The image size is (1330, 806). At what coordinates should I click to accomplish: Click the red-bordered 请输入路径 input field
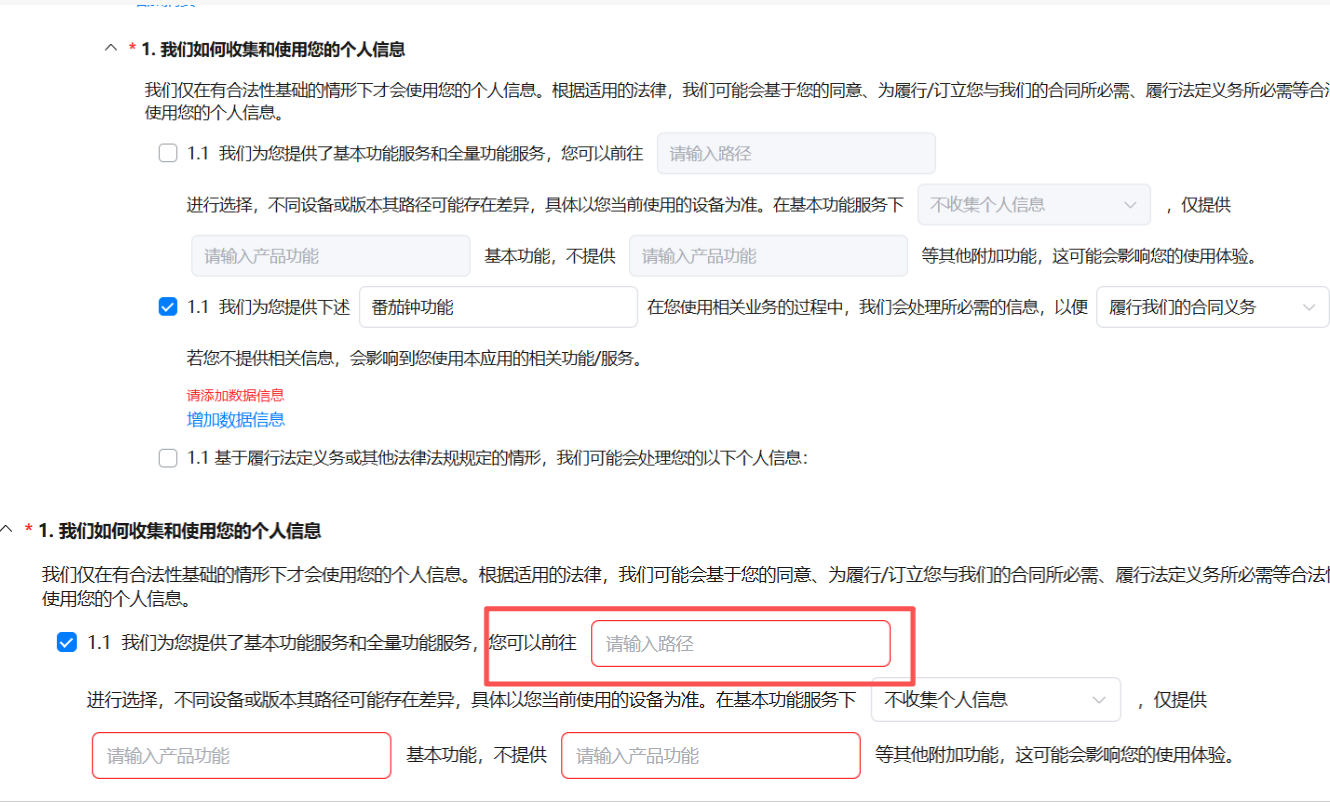[740, 644]
